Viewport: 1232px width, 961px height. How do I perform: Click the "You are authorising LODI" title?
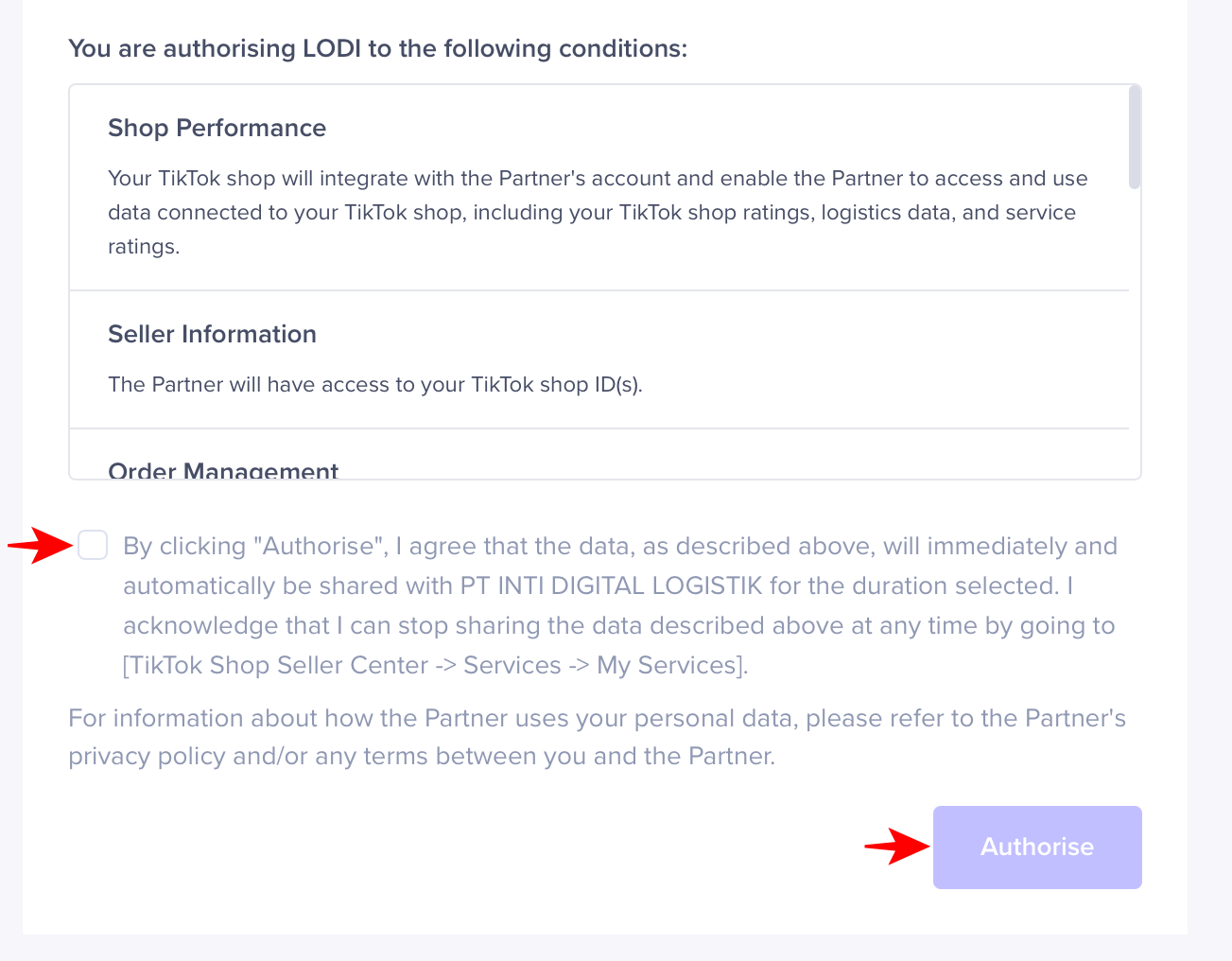(x=377, y=48)
